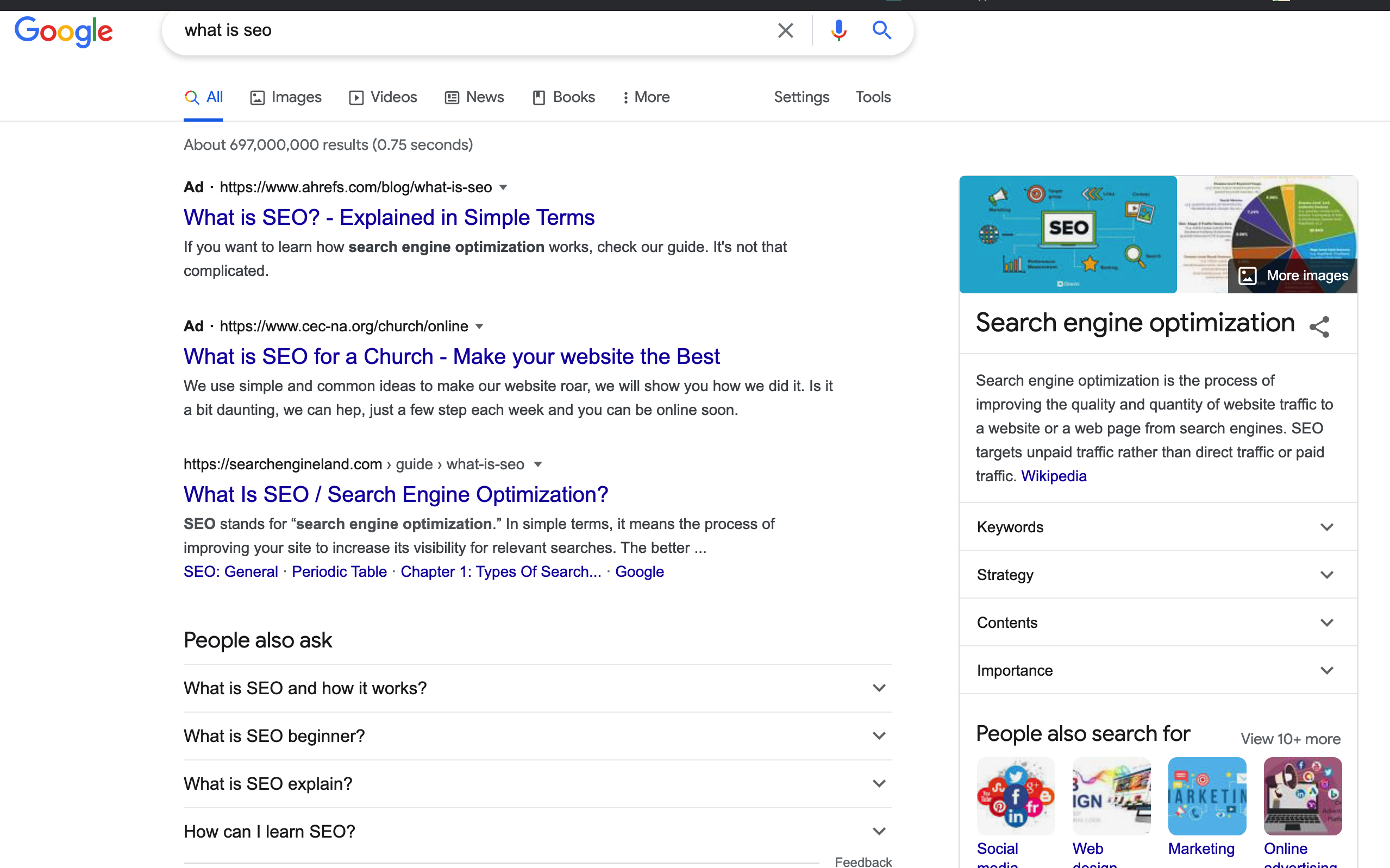The height and width of the screenshot is (868, 1390).
Task: Expand the Keywords section in knowledge panel
Action: (x=1326, y=527)
